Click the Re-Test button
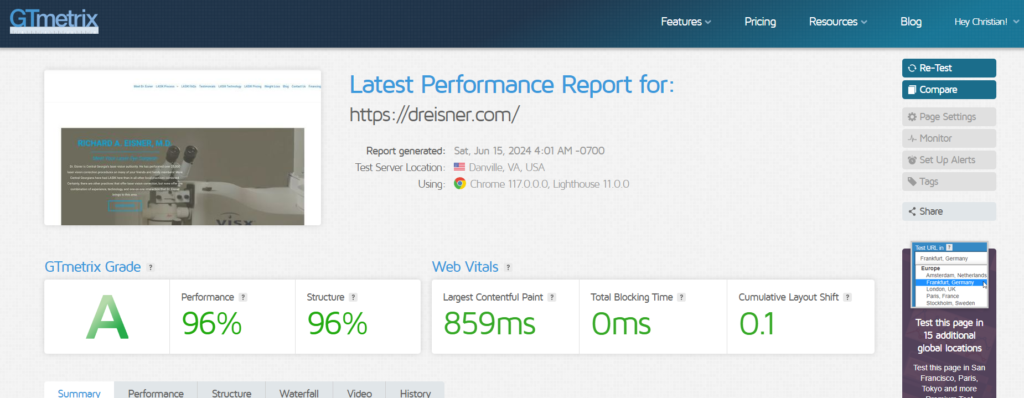 click(x=949, y=68)
